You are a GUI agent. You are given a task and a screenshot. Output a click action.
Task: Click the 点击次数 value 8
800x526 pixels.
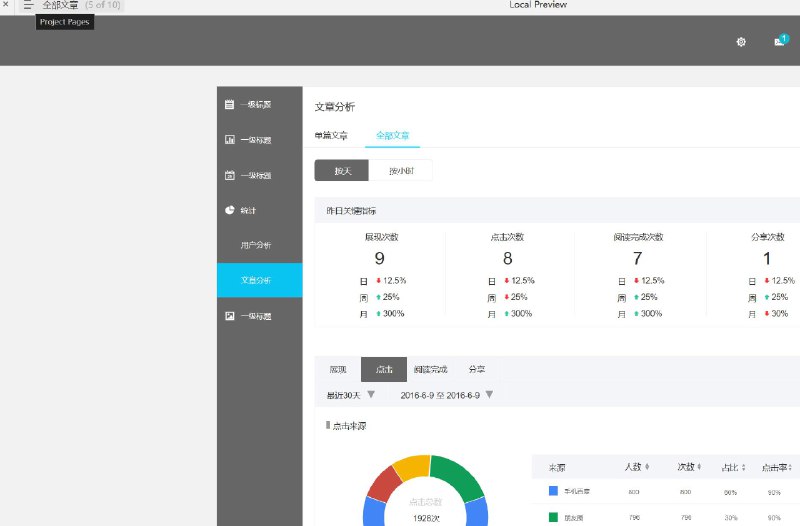508,258
